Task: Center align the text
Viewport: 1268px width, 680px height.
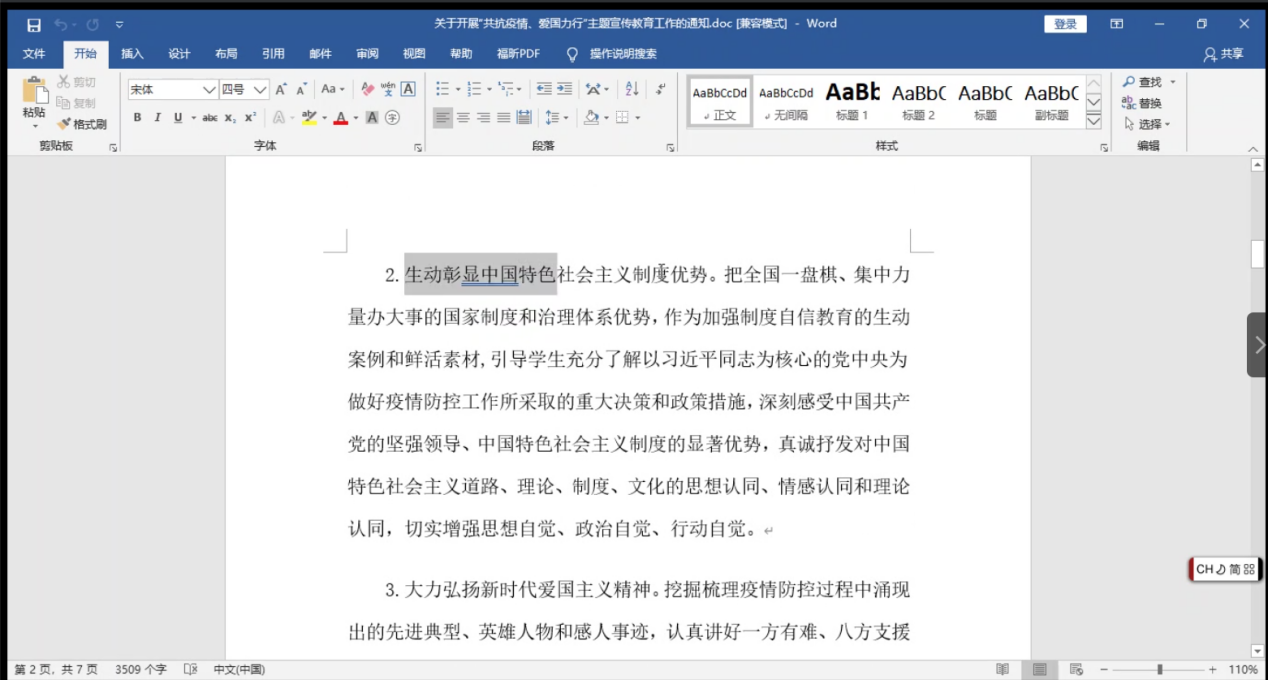Action: (463, 117)
